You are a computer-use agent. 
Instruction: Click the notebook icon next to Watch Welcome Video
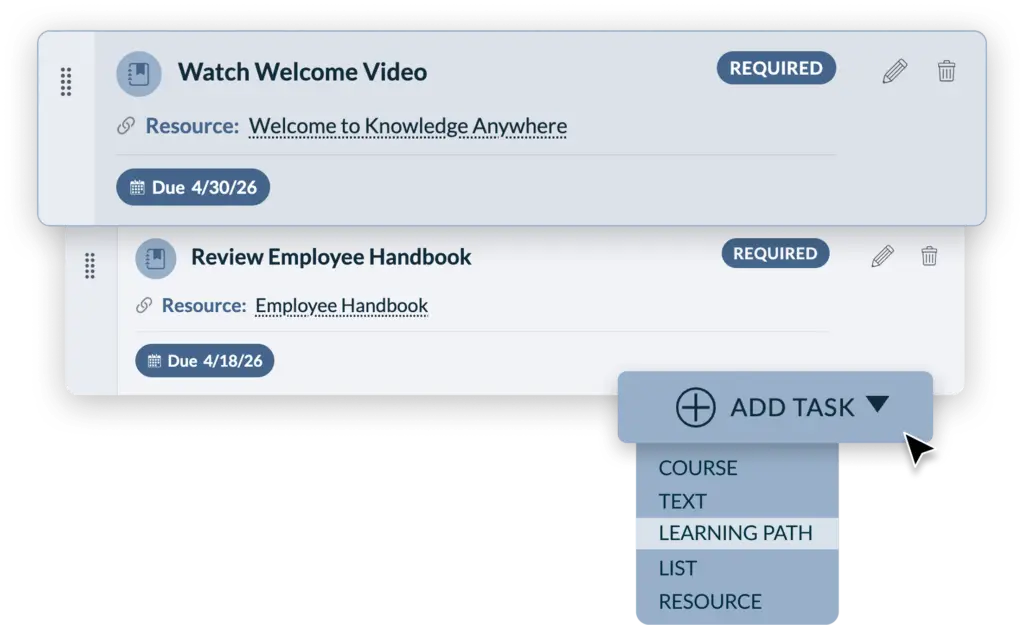click(139, 73)
